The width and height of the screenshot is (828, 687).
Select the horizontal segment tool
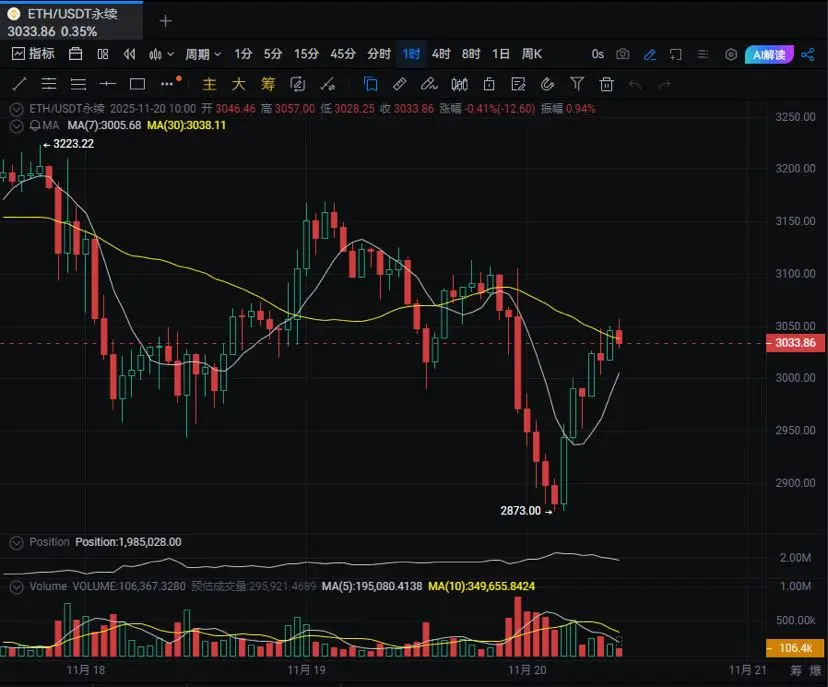point(108,84)
